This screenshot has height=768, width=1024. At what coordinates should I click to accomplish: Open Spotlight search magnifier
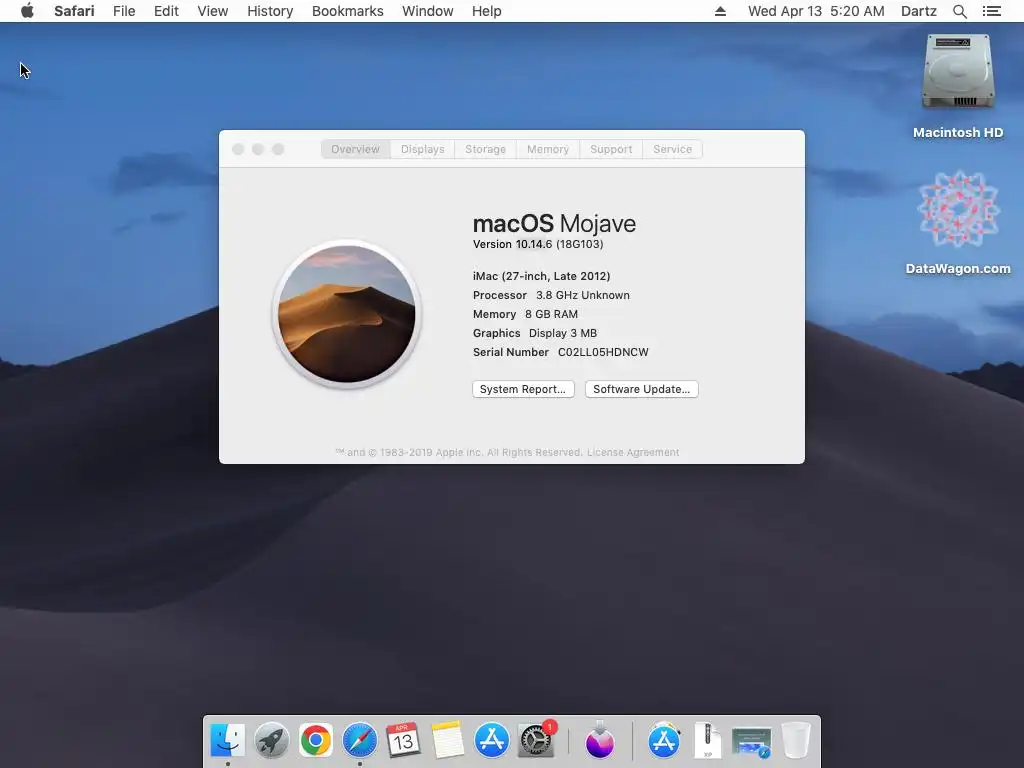[x=959, y=11]
